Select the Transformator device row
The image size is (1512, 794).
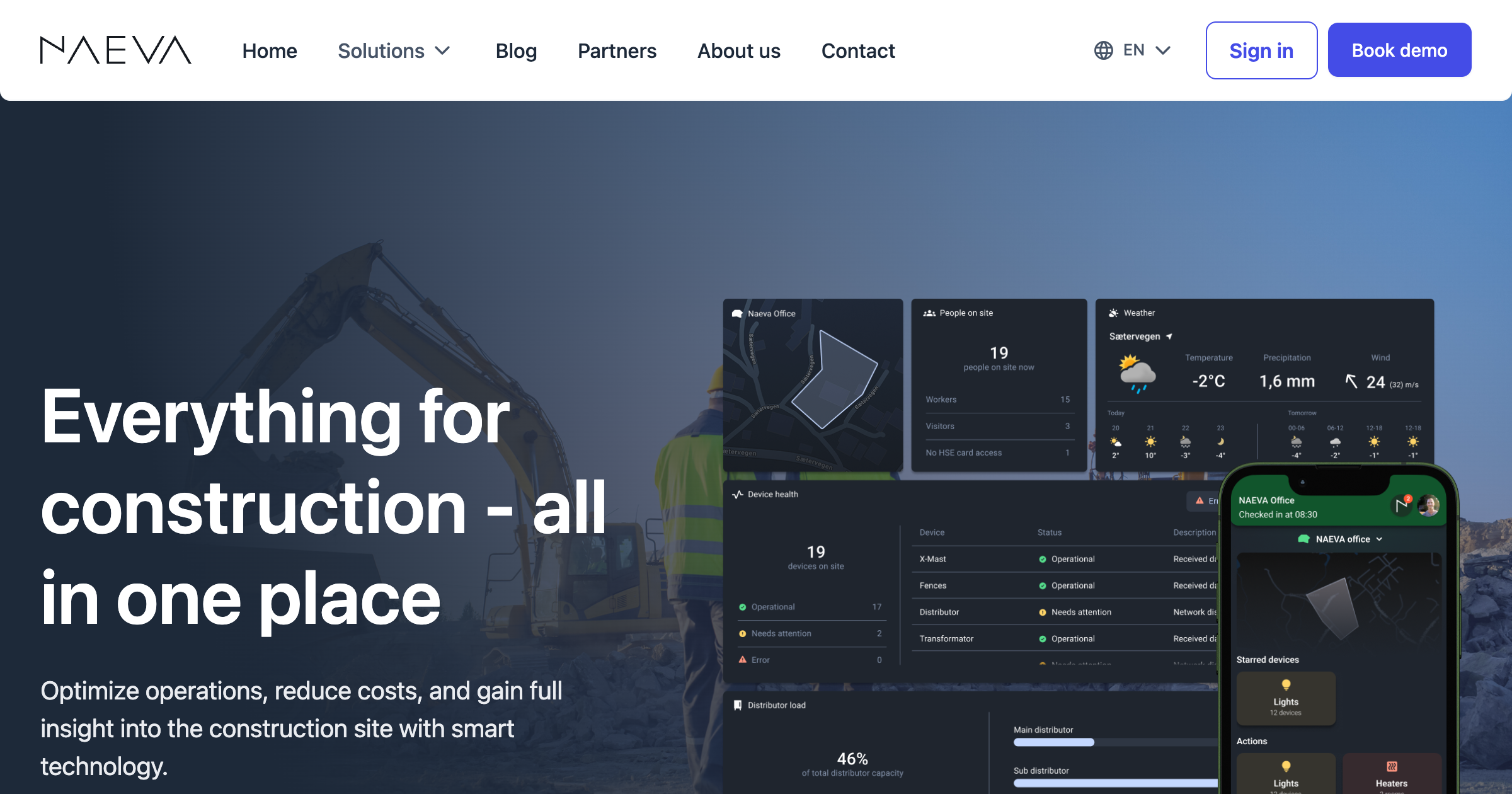[1065, 638]
